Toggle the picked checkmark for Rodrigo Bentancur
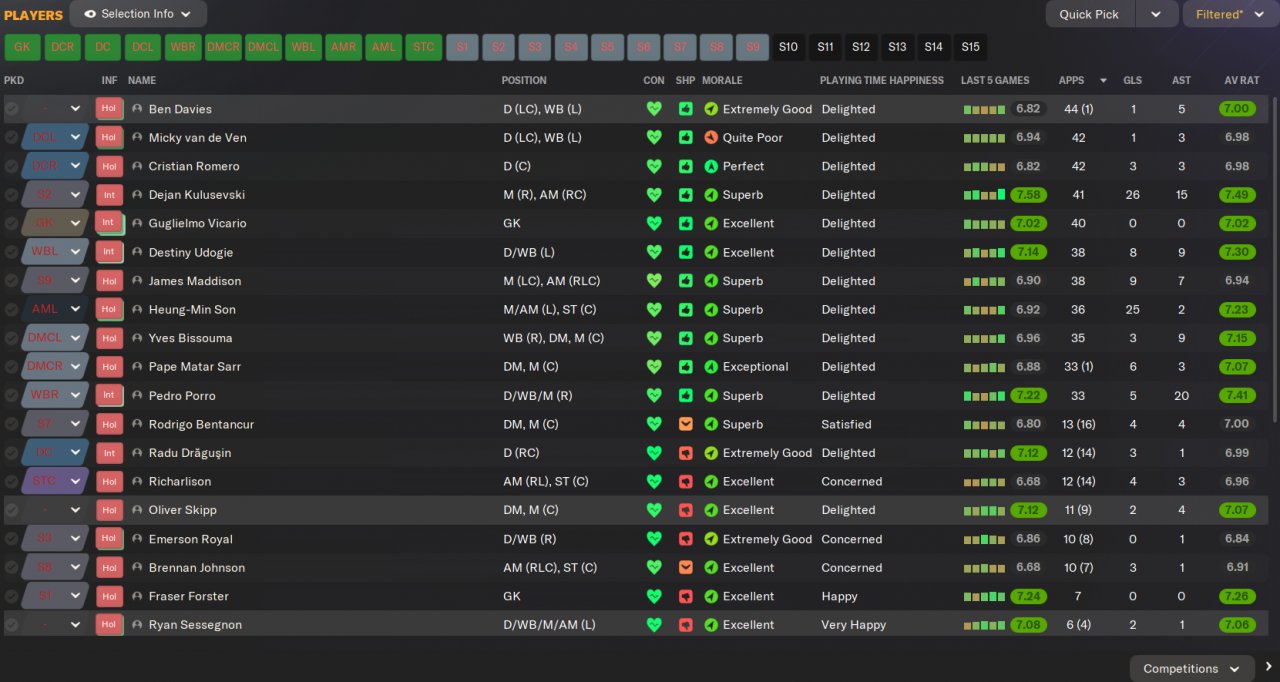The height and width of the screenshot is (682, 1280). point(11,424)
